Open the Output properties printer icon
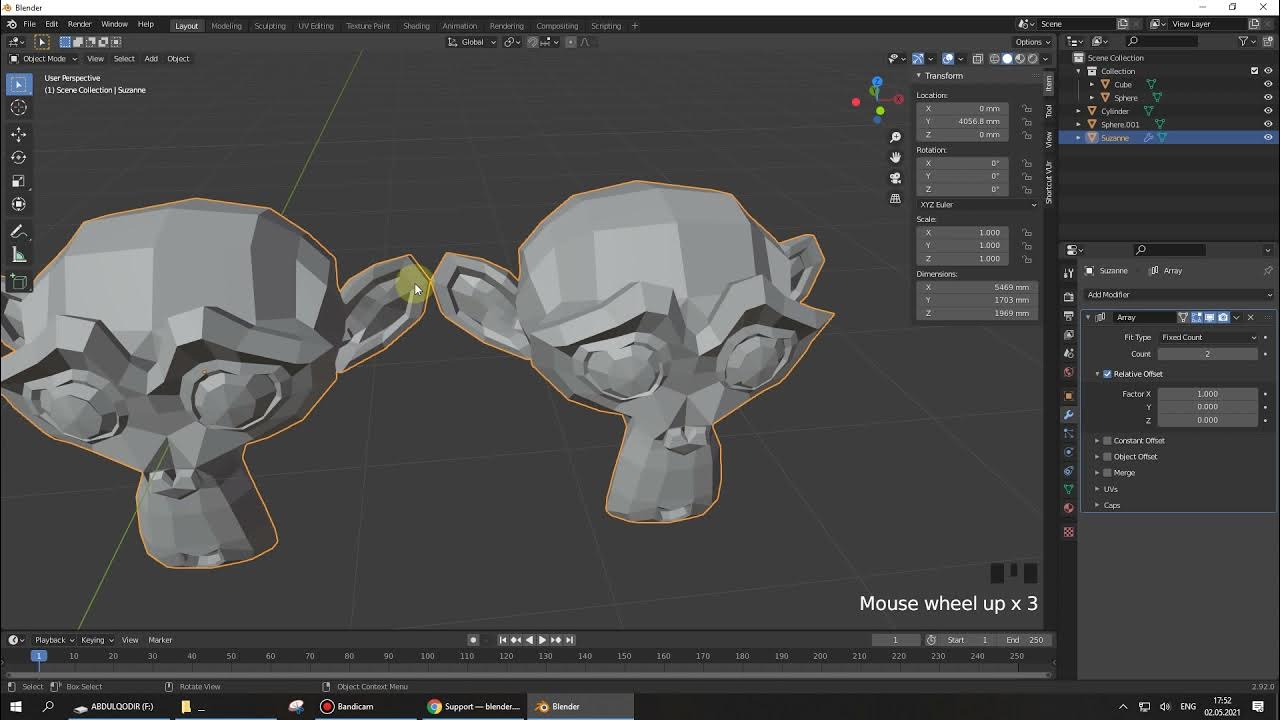The image size is (1280, 720). (x=1068, y=316)
